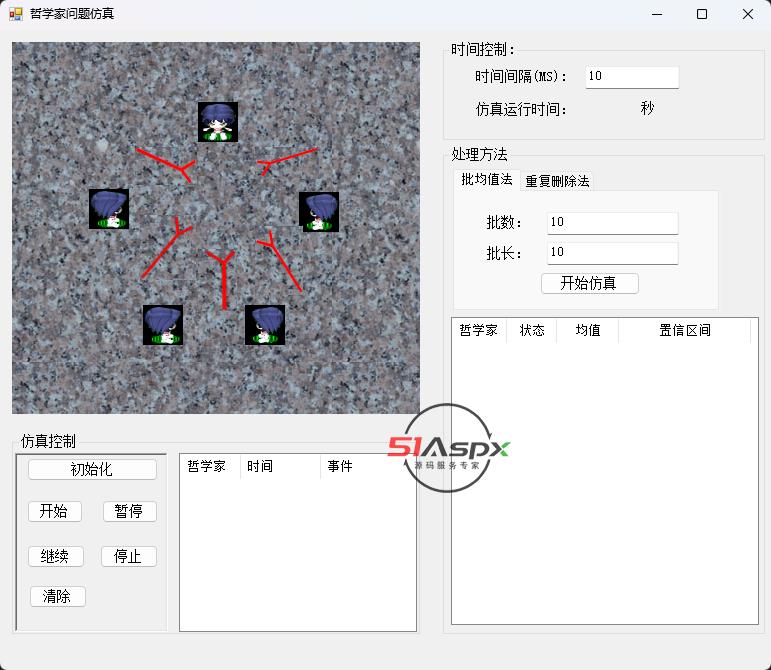Click the 哲学家 column header in results table
This screenshot has width=771, height=670.
coord(479,330)
